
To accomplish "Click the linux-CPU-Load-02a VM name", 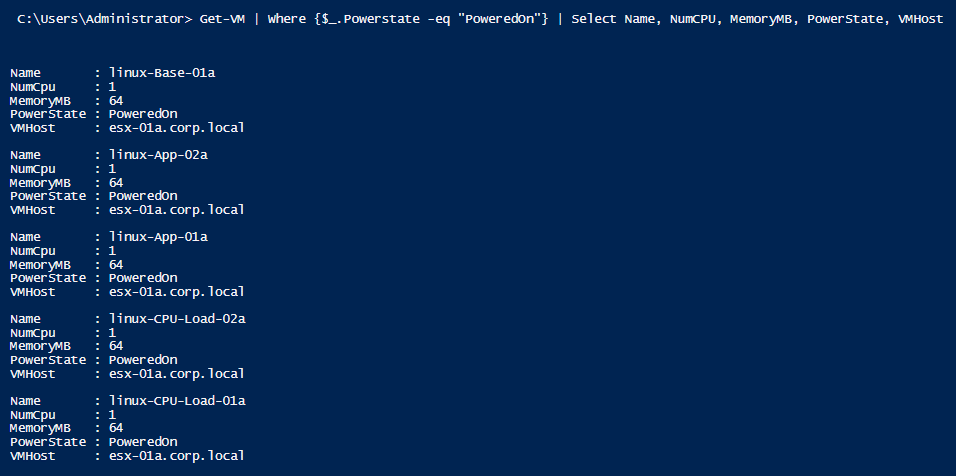I will pyautogui.click(x=177, y=319).
